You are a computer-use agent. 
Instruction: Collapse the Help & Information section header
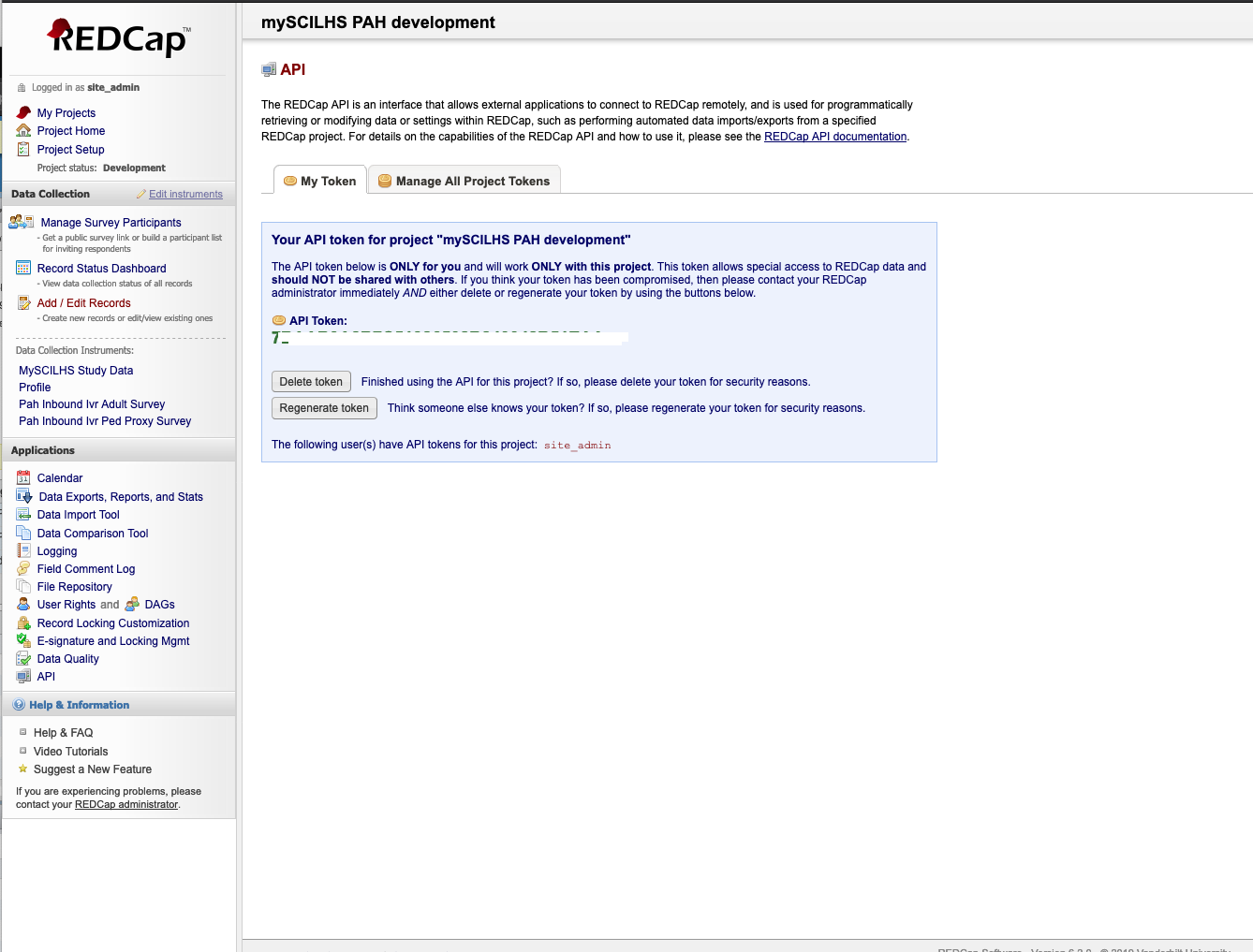point(79,705)
